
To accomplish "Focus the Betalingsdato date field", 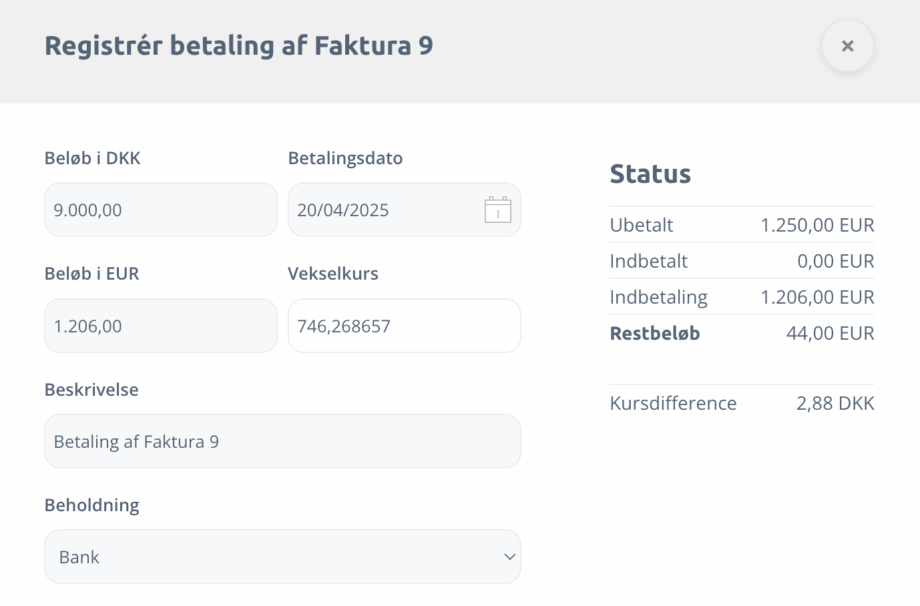I will [385, 210].
